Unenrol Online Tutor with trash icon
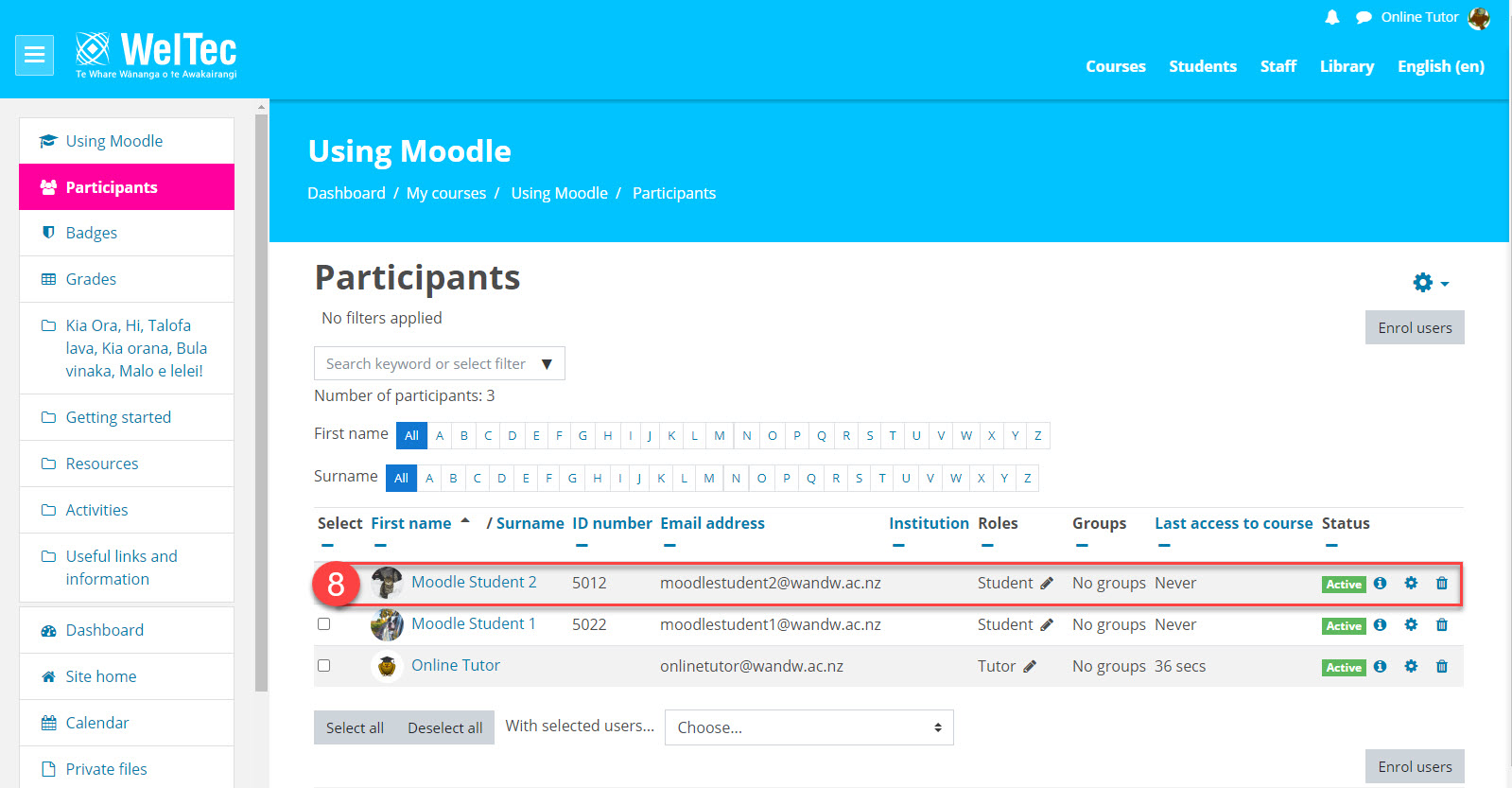Image resolution: width=1512 pixels, height=788 pixels. 1442,667
